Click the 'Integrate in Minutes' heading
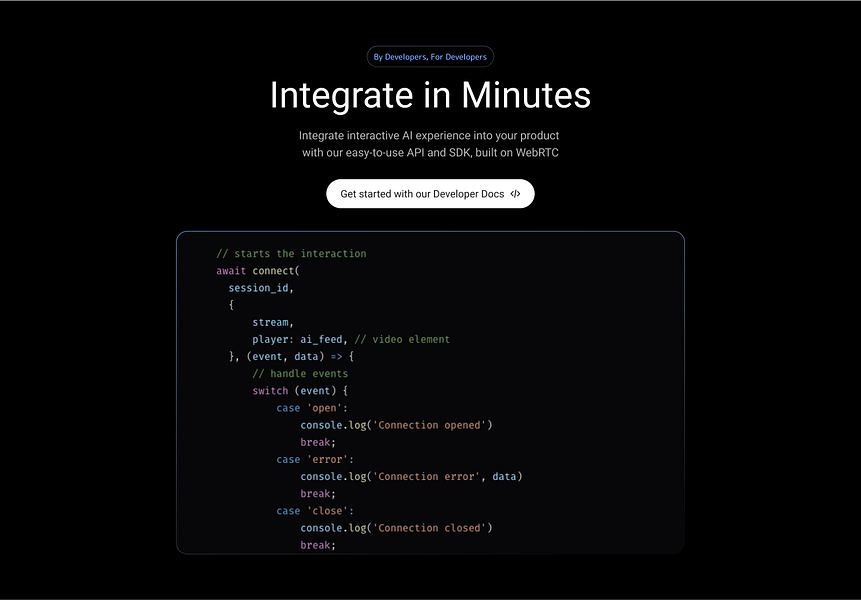 (430, 96)
